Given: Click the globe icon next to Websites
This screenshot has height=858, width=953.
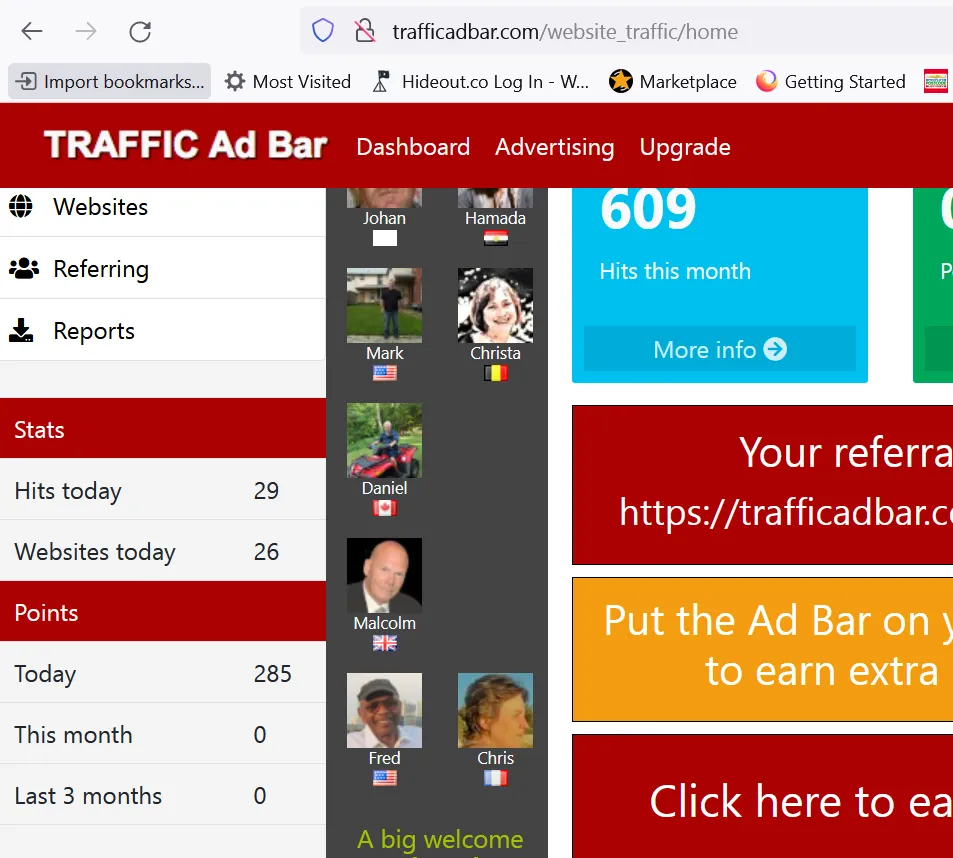Looking at the screenshot, I should pyautogui.click(x=21, y=206).
